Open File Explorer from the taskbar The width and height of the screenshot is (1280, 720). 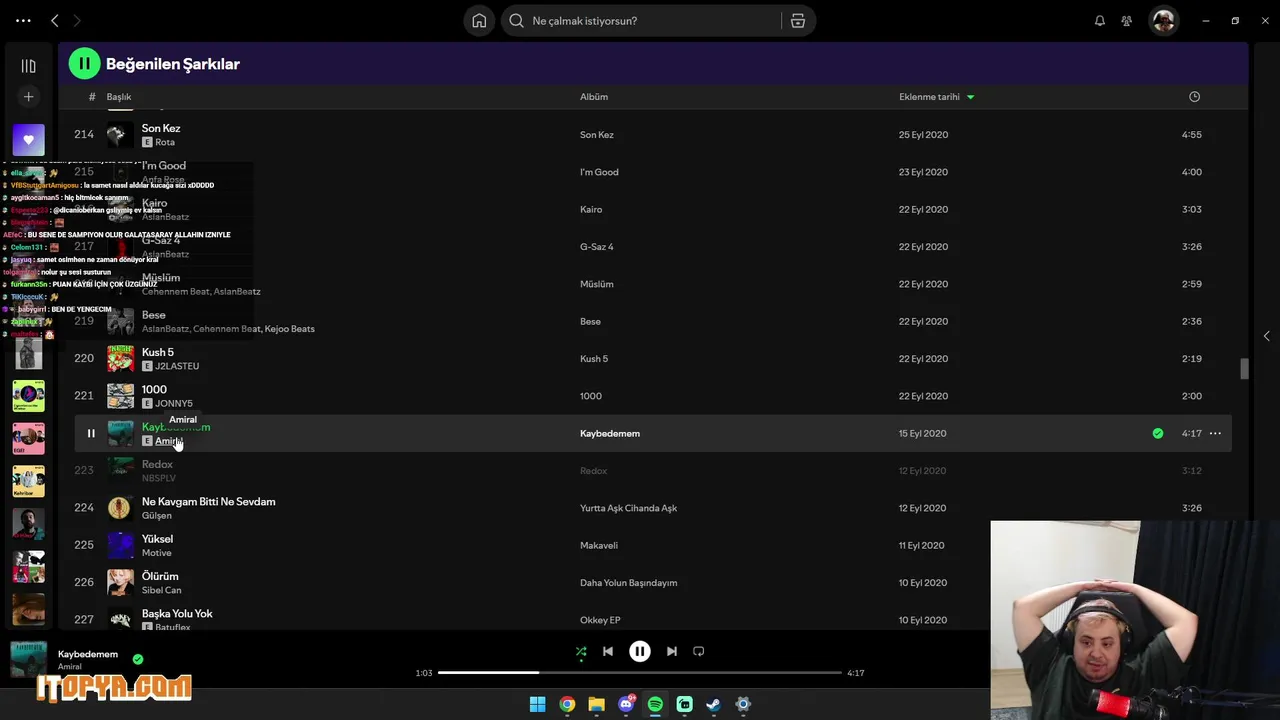coord(596,704)
